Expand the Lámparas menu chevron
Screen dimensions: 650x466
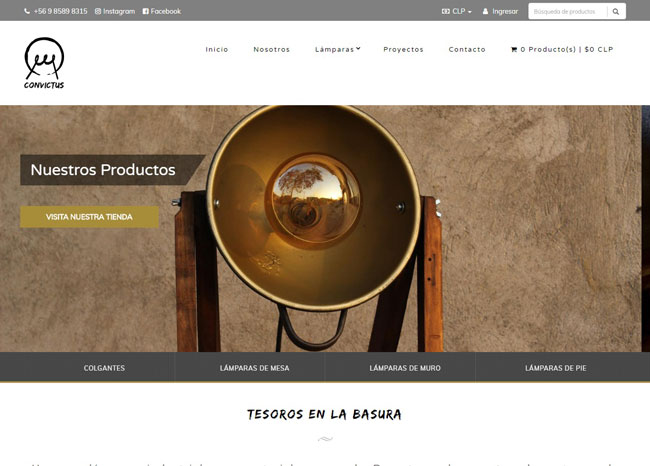pyautogui.click(x=358, y=49)
